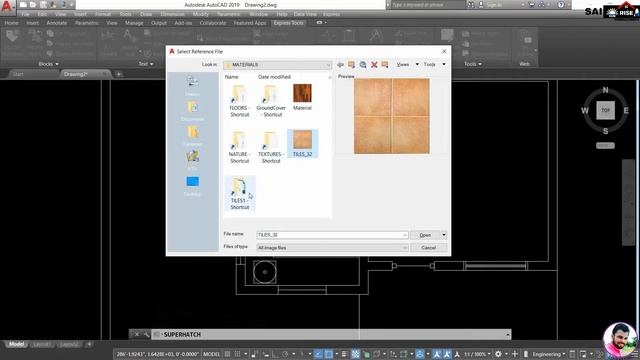
Task: Select the TILES_32 image file
Action: pyautogui.click(x=302, y=144)
